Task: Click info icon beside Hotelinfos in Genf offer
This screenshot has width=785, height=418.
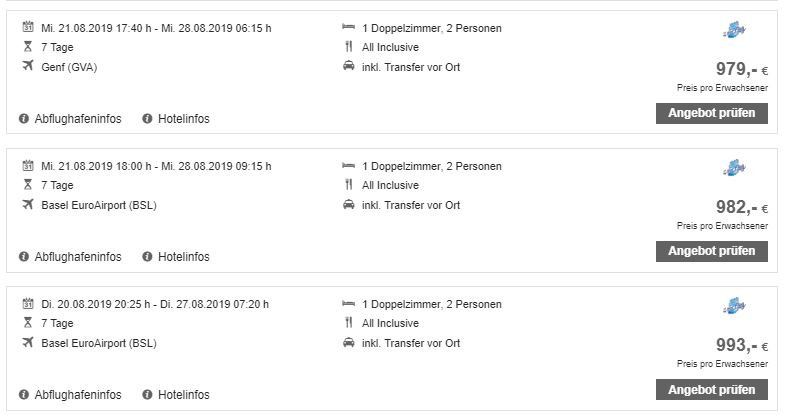Action: coord(147,119)
